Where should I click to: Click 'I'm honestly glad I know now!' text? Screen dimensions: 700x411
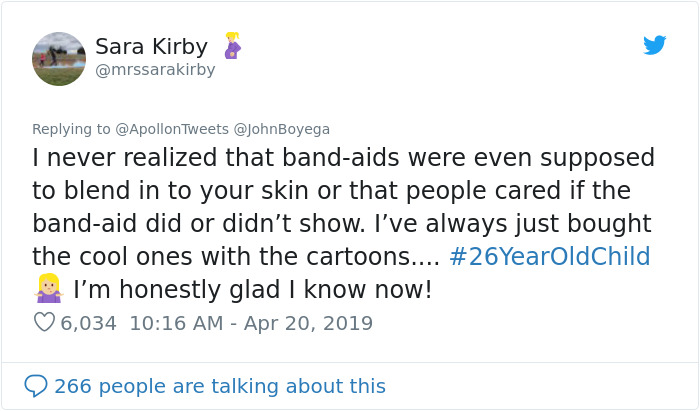click(253, 290)
